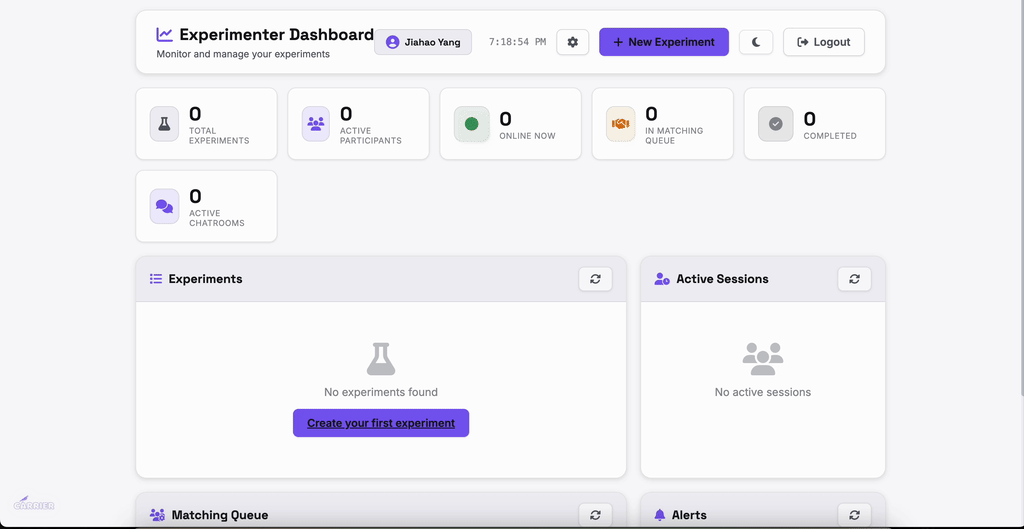Screen dimensions: 1024x529
Task: Click the 'No active sessions' message
Action: coord(763,393)
